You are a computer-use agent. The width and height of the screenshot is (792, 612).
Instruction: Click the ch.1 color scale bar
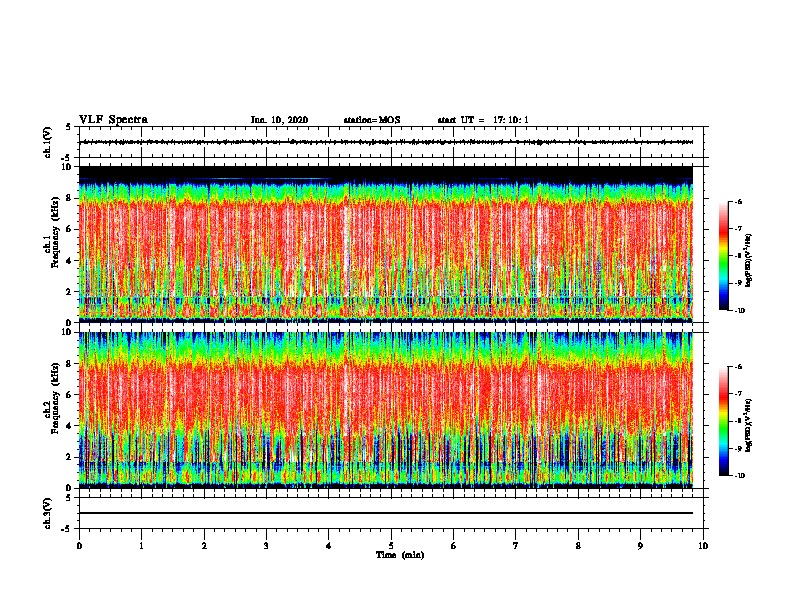pos(724,256)
